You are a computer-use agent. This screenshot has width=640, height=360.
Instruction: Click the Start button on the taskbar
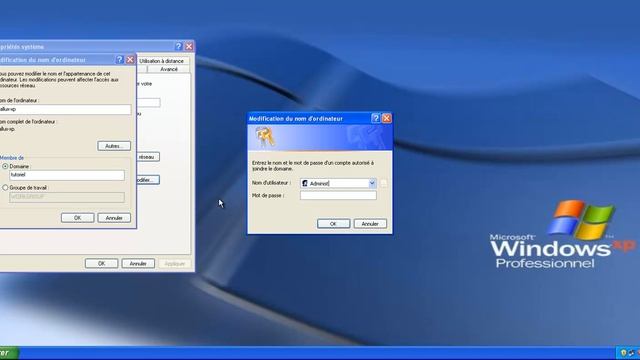(9, 353)
